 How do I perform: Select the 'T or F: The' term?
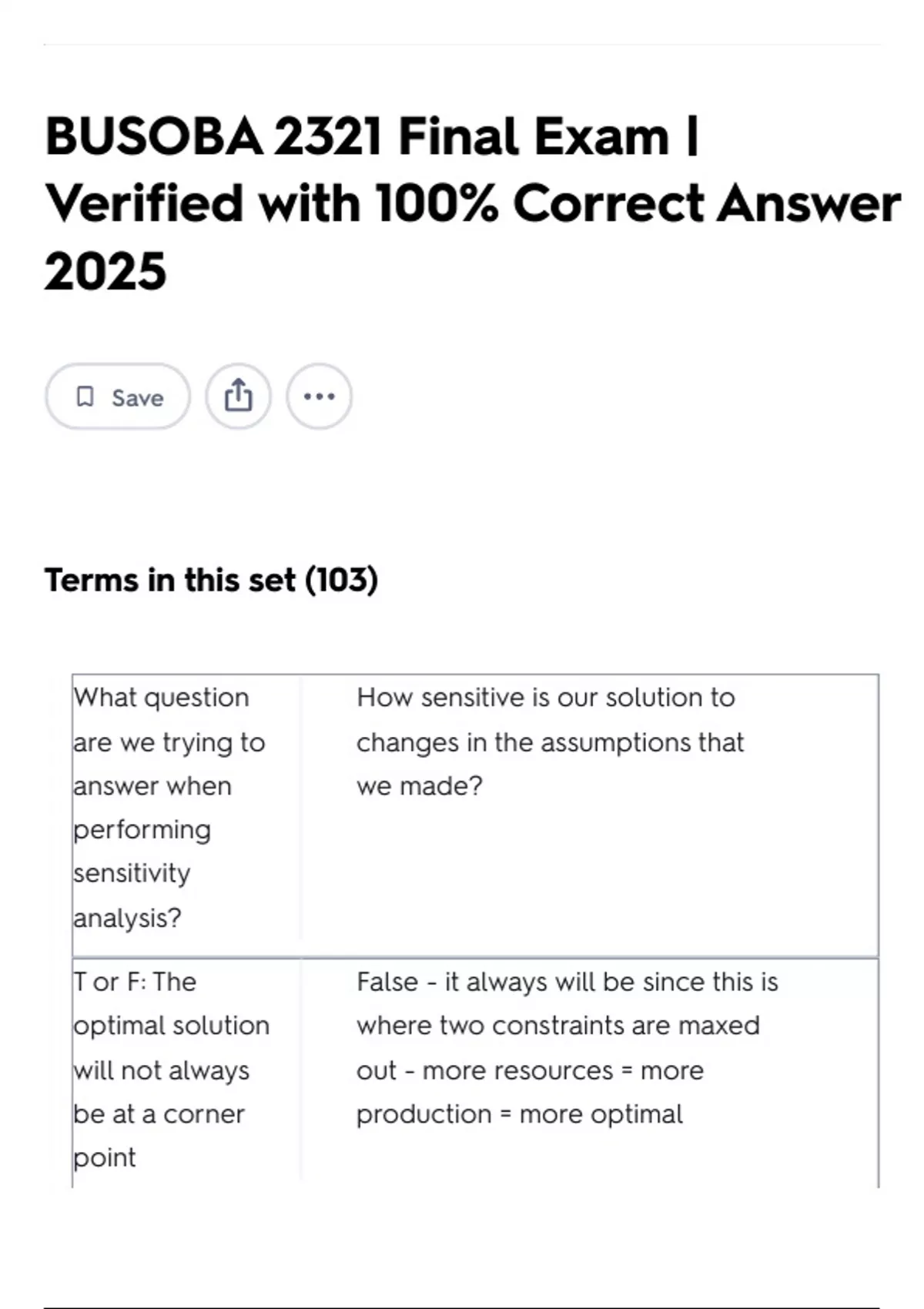click(x=136, y=982)
